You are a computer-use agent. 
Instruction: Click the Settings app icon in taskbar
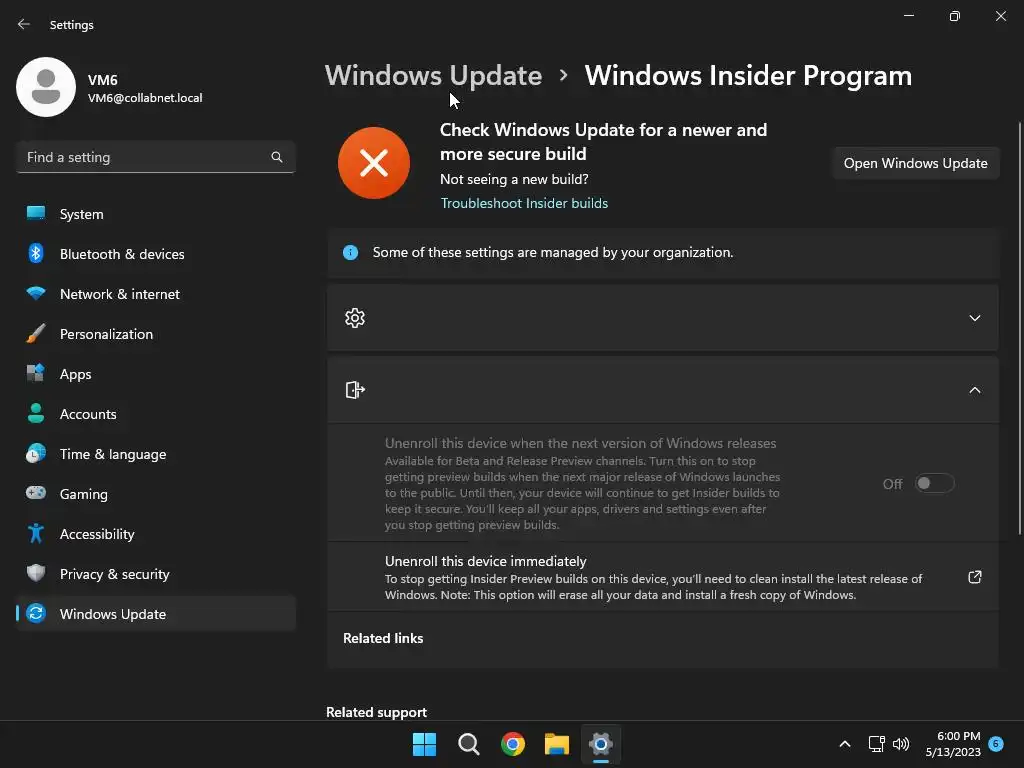click(x=601, y=744)
